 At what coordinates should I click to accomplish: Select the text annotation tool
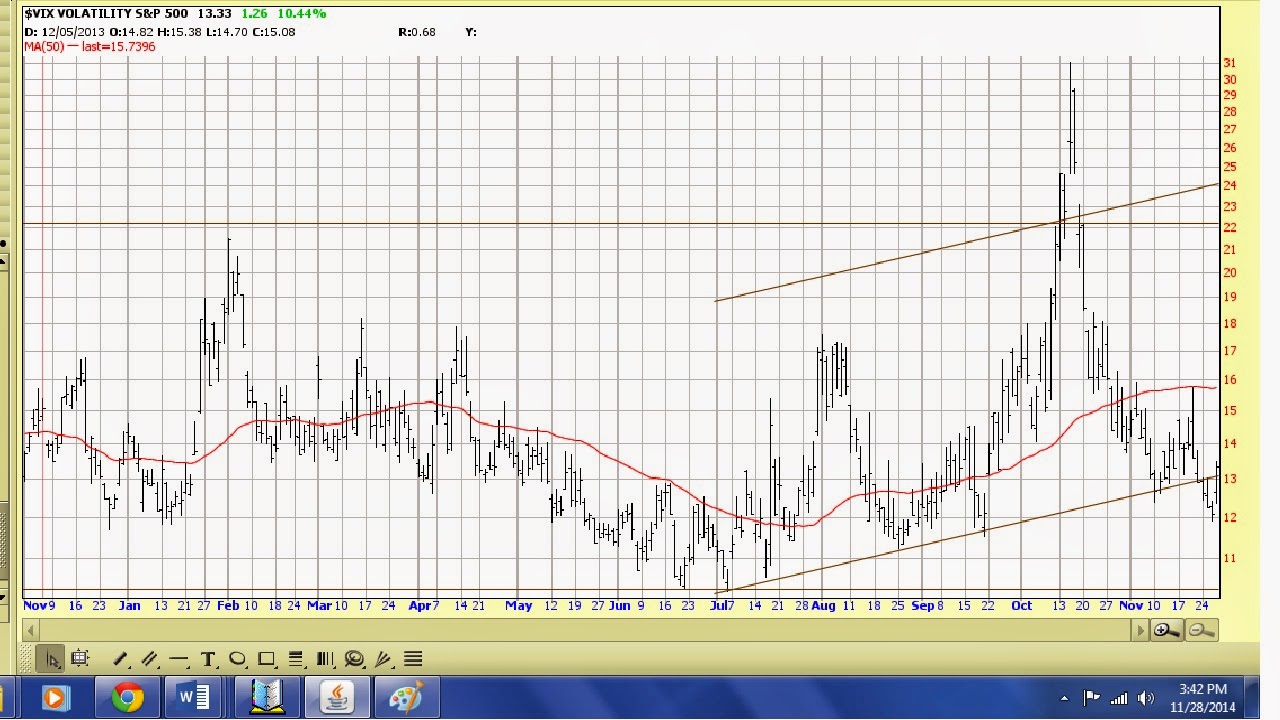pyautogui.click(x=208, y=659)
